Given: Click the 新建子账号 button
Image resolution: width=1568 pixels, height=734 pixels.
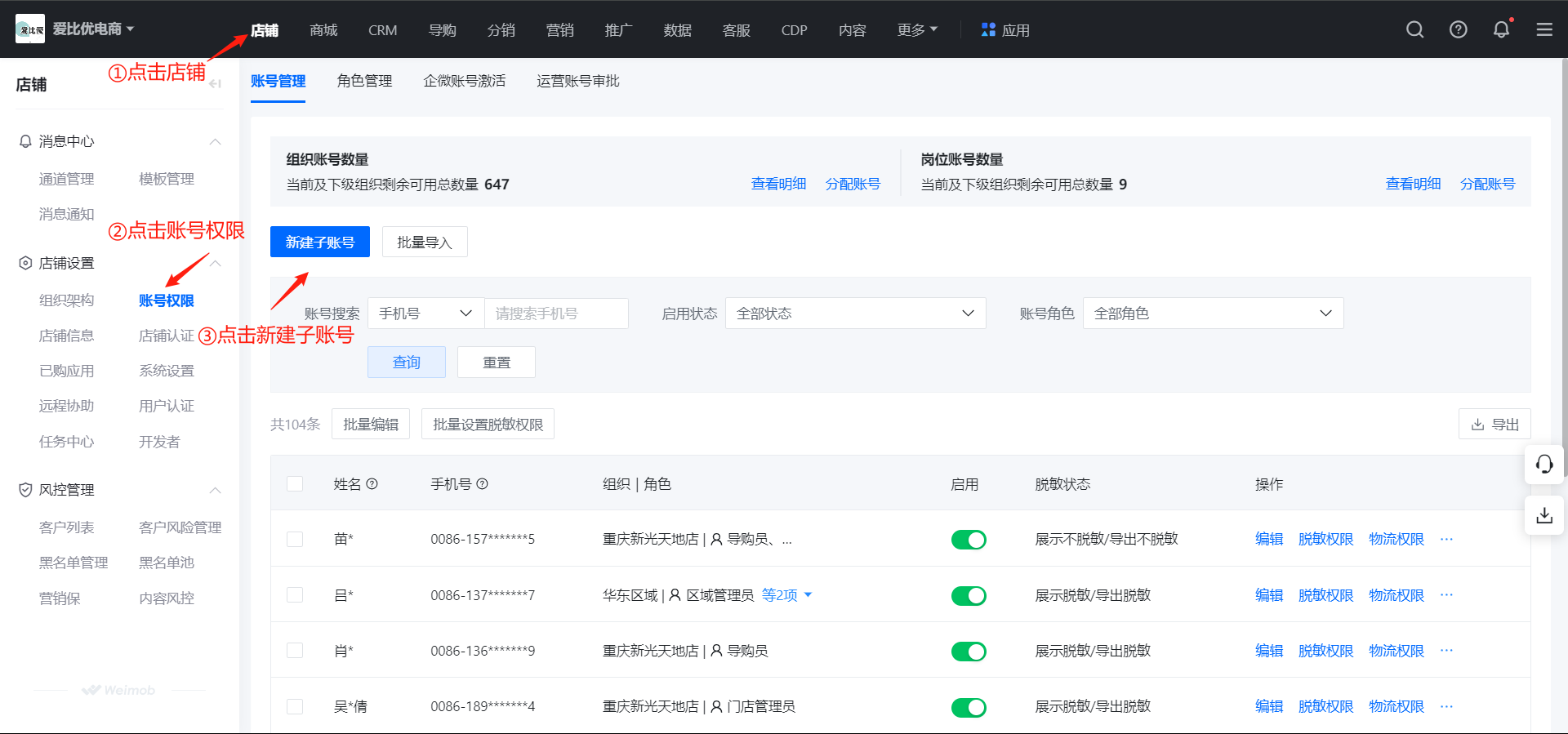Looking at the screenshot, I should [320, 242].
